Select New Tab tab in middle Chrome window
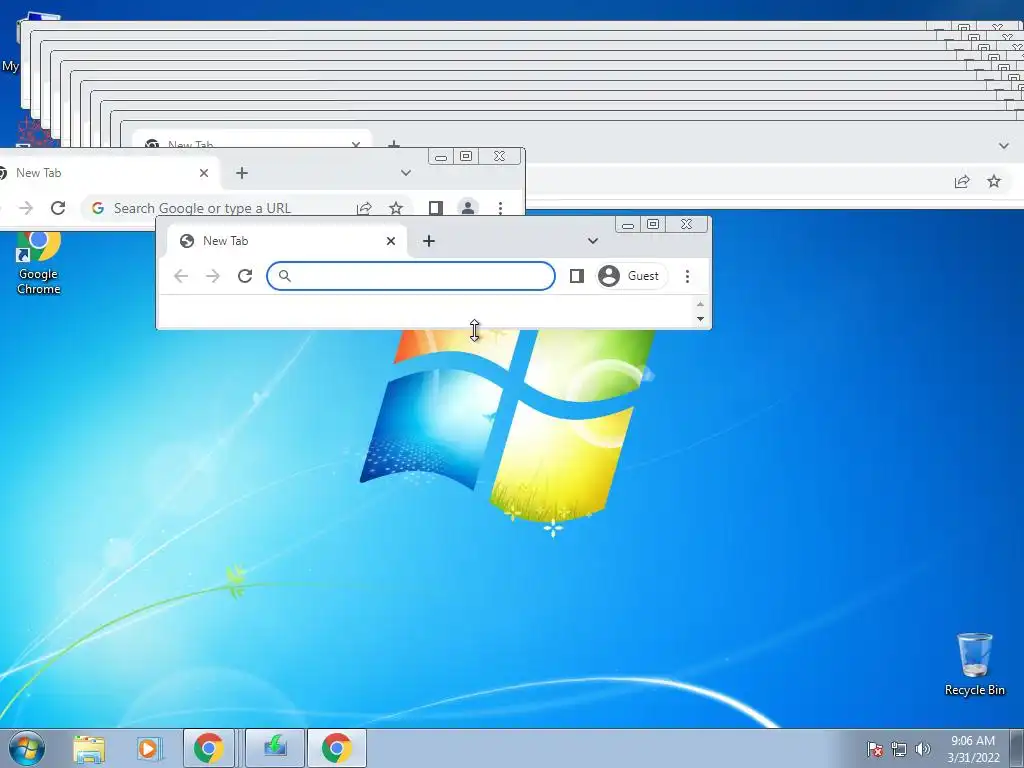Screen dimensions: 1024x768 pyautogui.click(x=108, y=173)
